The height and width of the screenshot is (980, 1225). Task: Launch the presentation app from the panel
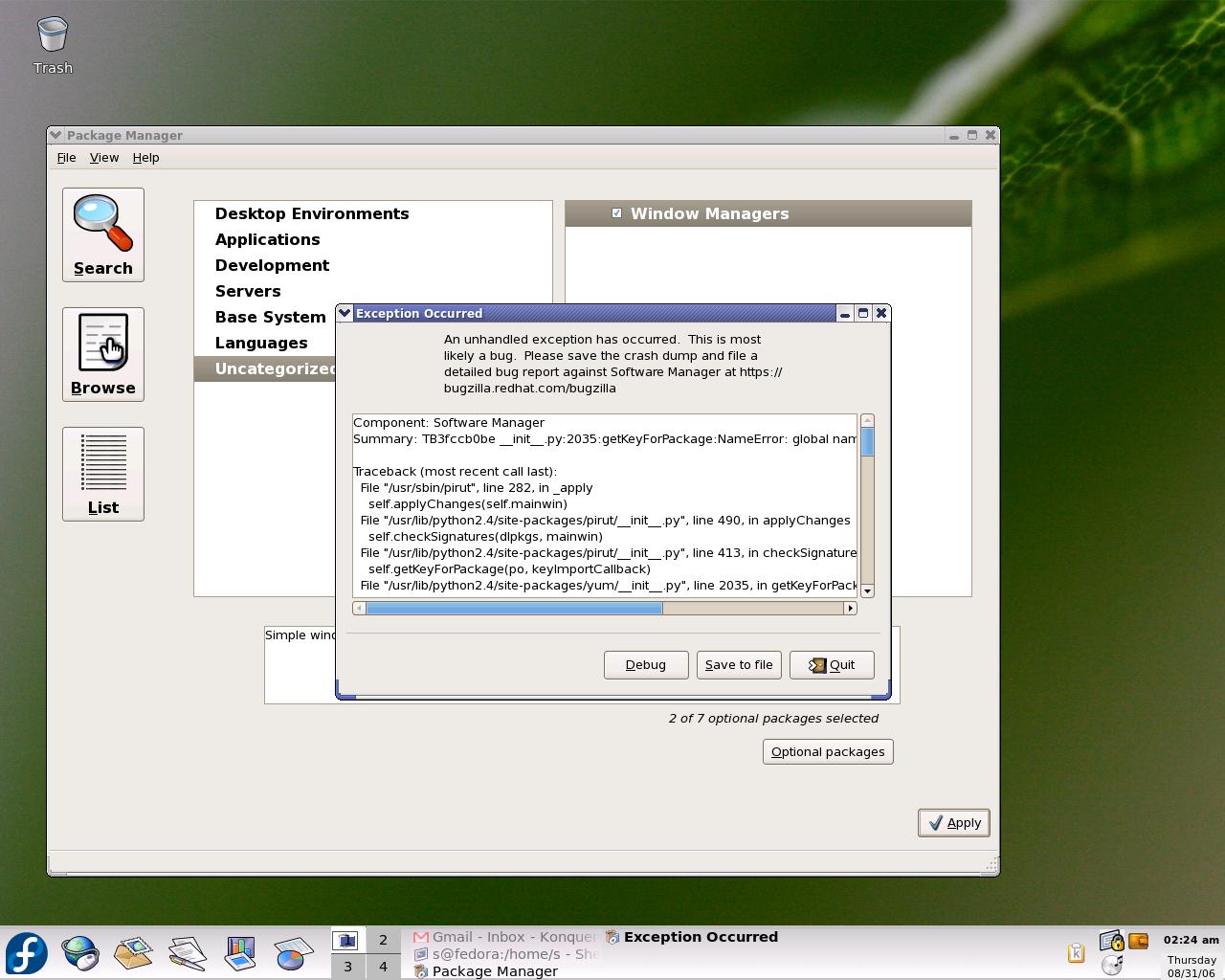coord(240,953)
